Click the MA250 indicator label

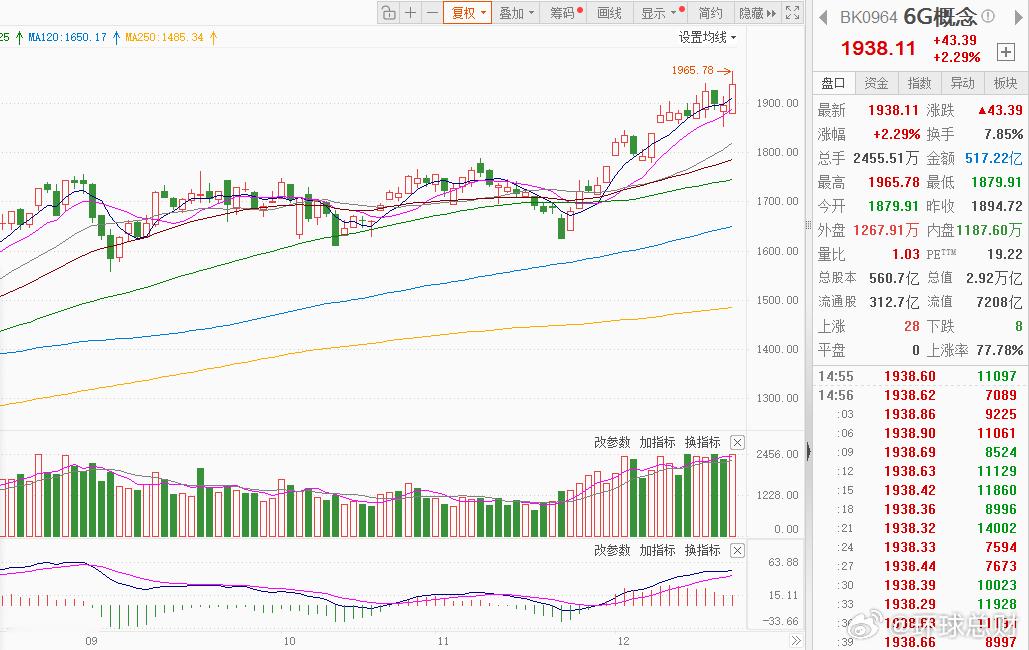coord(165,37)
